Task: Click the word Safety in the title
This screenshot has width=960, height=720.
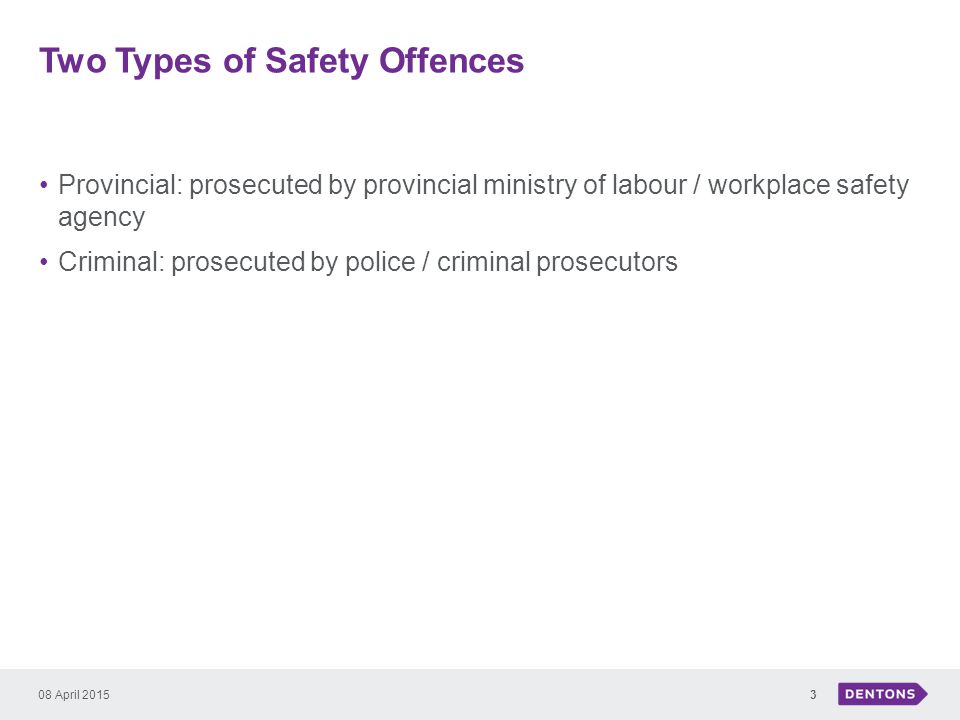Action: tap(317, 61)
